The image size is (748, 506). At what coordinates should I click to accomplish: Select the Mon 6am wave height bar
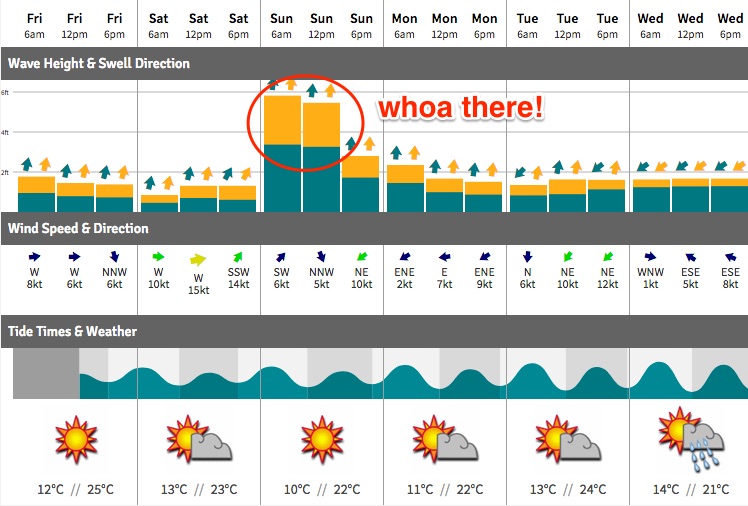click(405, 188)
